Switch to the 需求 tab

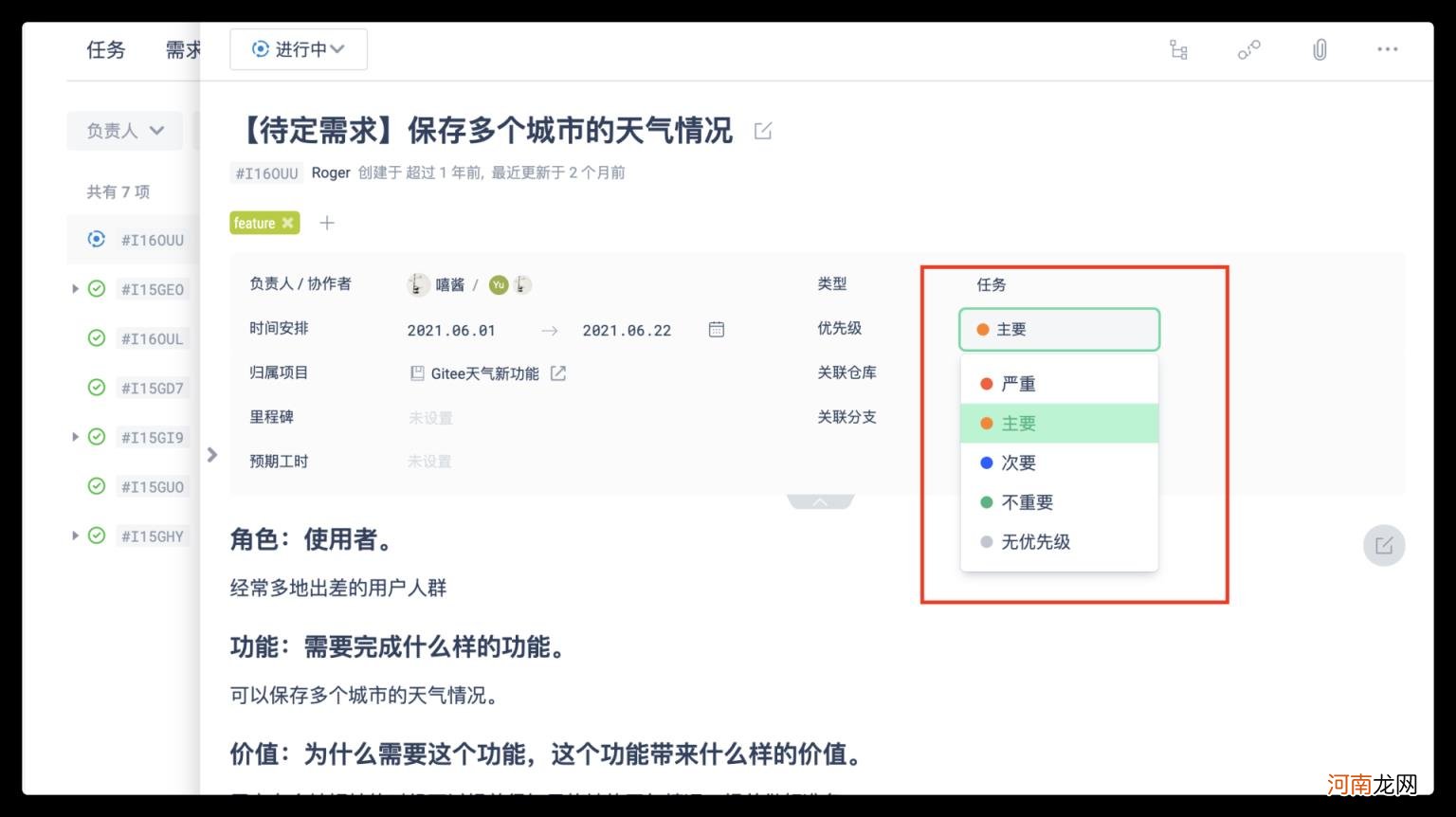183,49
